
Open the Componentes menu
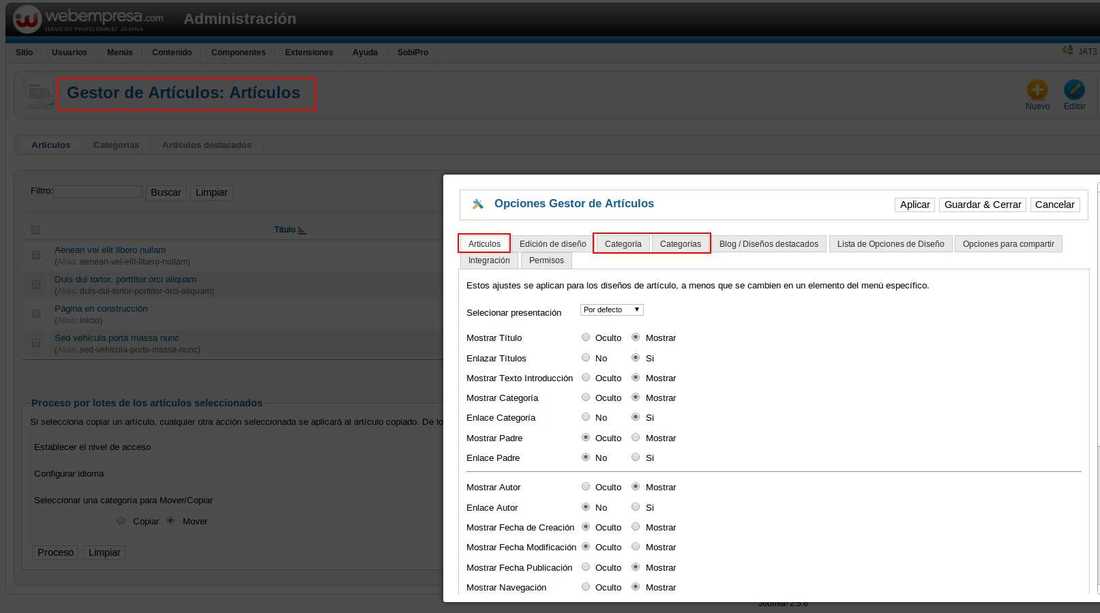239,52
